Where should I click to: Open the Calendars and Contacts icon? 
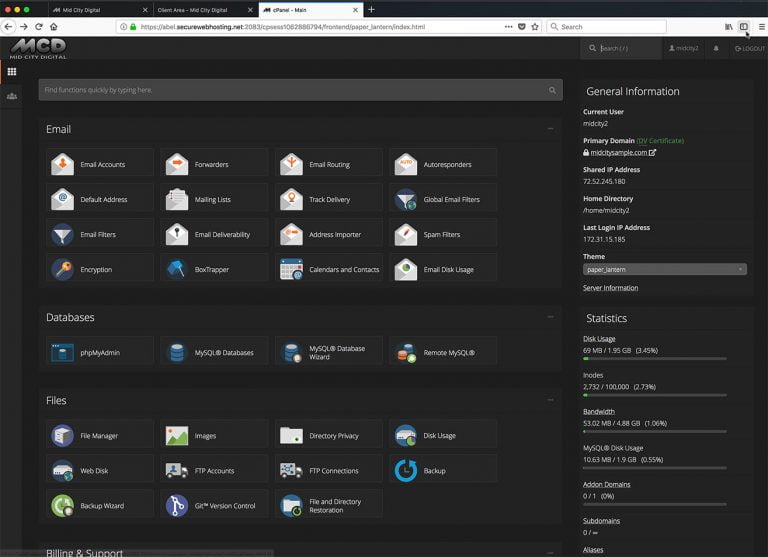point(291,269)
